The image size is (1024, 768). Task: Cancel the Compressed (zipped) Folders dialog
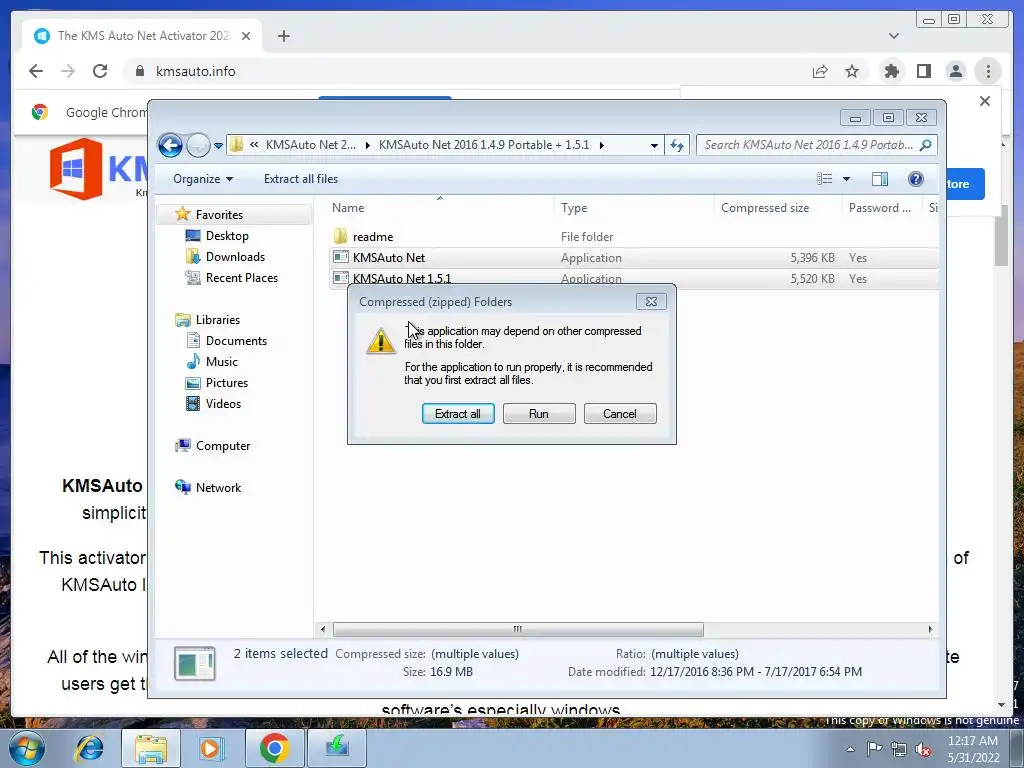[620, 413]
